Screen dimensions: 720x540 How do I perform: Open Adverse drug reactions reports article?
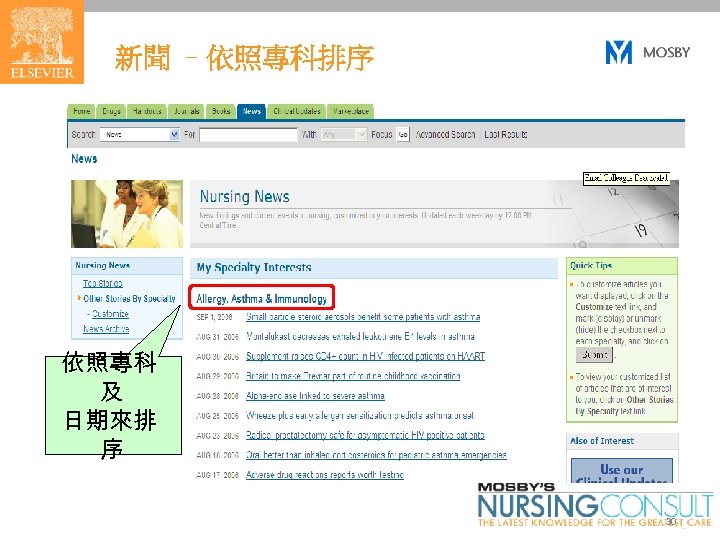point(325,475)
